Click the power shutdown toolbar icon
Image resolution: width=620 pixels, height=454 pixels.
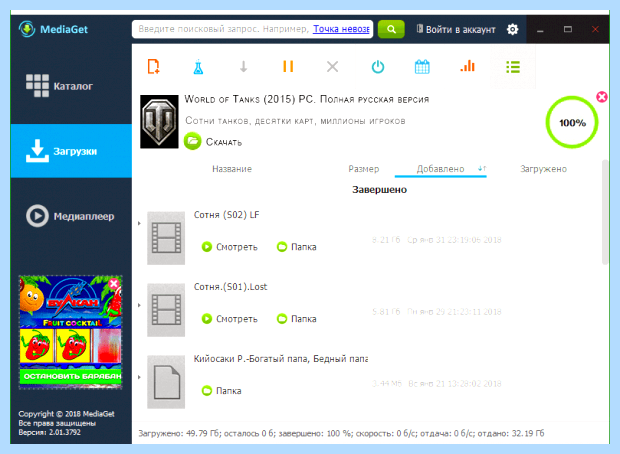(378, 66)
